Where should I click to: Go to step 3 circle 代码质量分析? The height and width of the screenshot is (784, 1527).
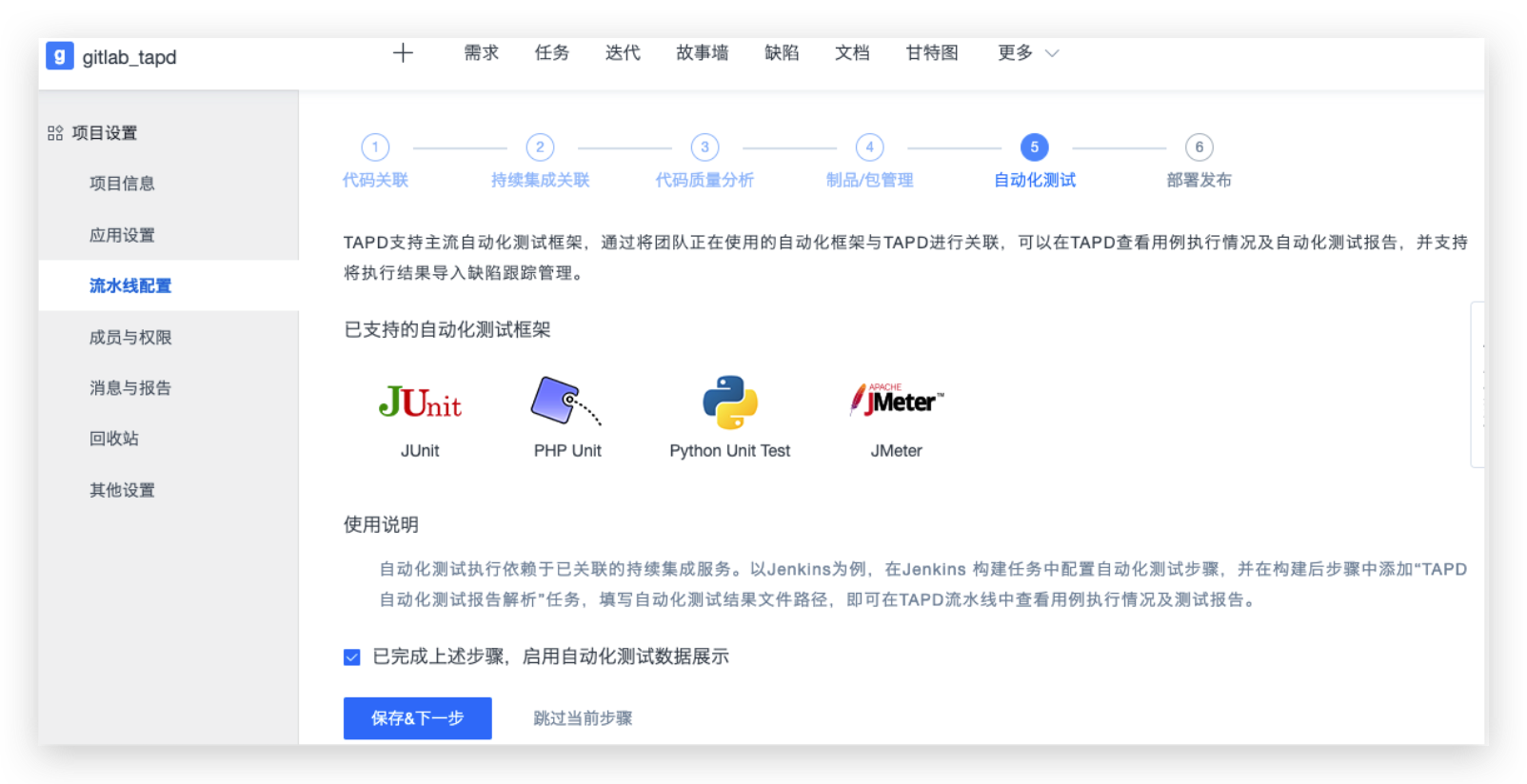704,147
